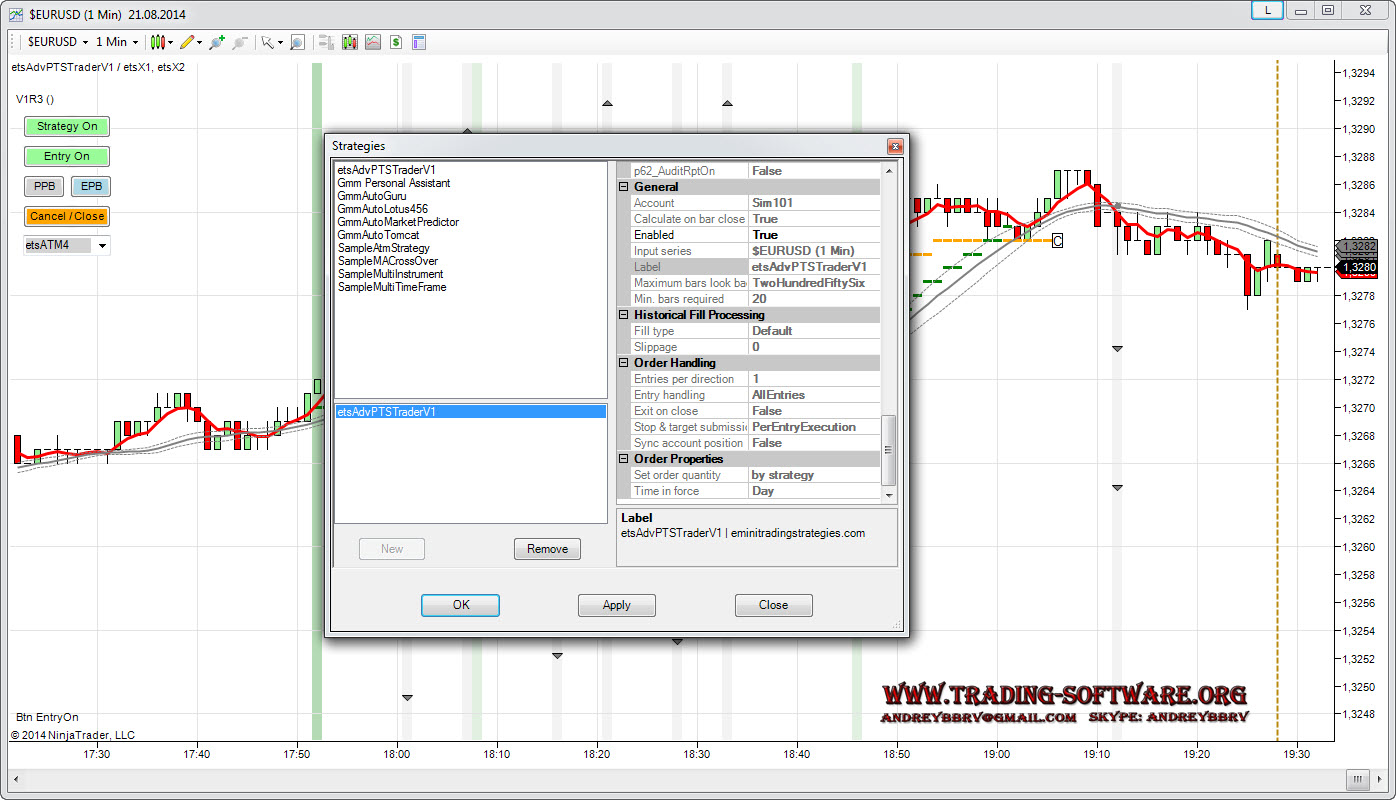Open the indicators line chart icon
The height and width of the screenshot is (800, 1396).
[373, 42]
